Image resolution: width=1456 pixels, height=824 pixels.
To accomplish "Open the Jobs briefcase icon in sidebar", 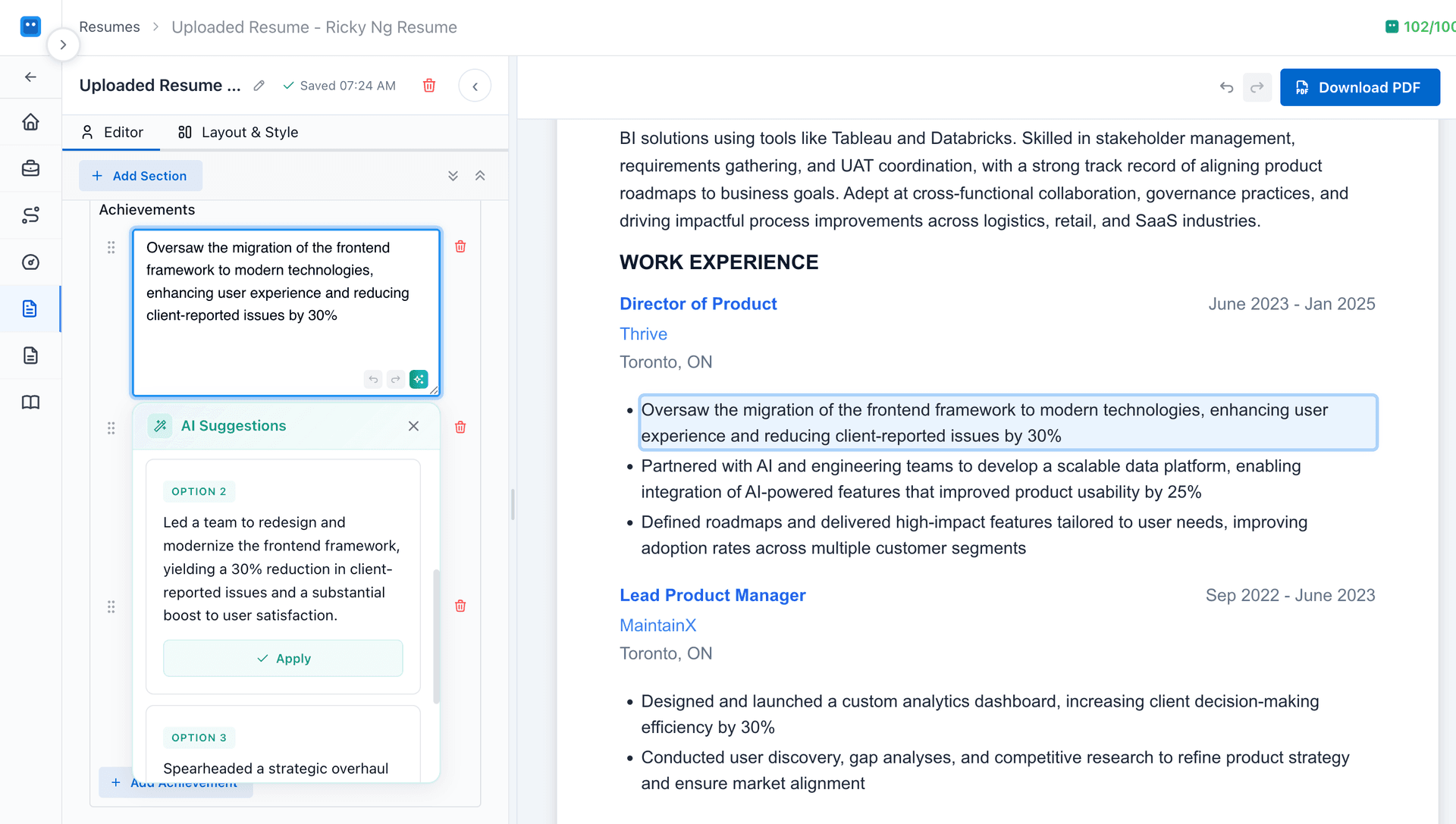I will (30, 168).
